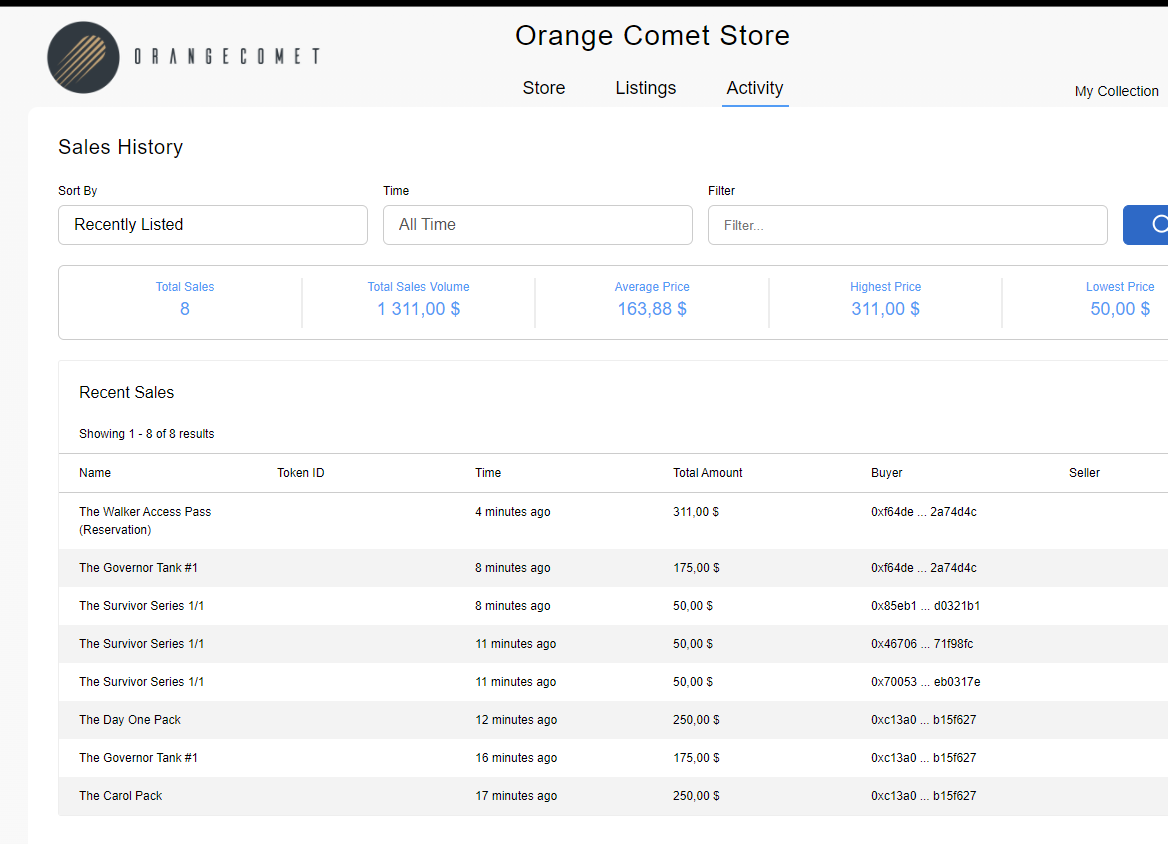Image resolution: width=1168 pixels, height=844 pixels.
Task: Expand the All Time dropdown
Action: [x=538, y=224]
